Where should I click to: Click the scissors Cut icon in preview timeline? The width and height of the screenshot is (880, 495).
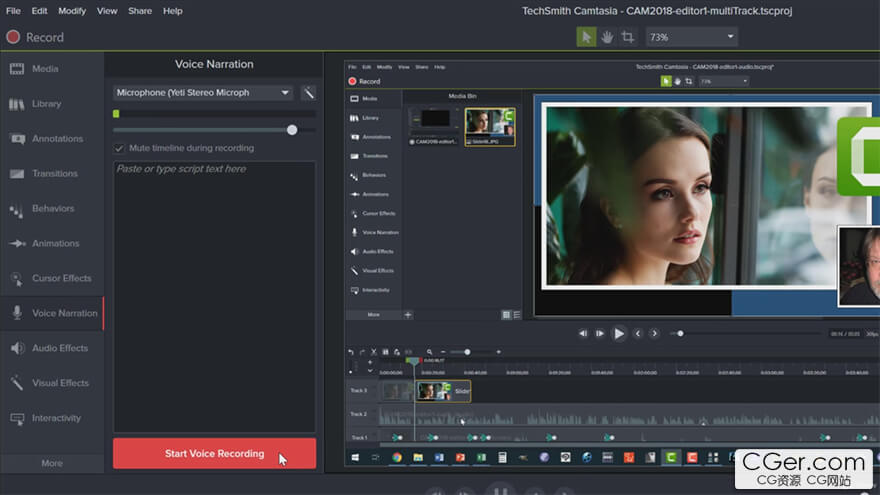pos(374,352)
